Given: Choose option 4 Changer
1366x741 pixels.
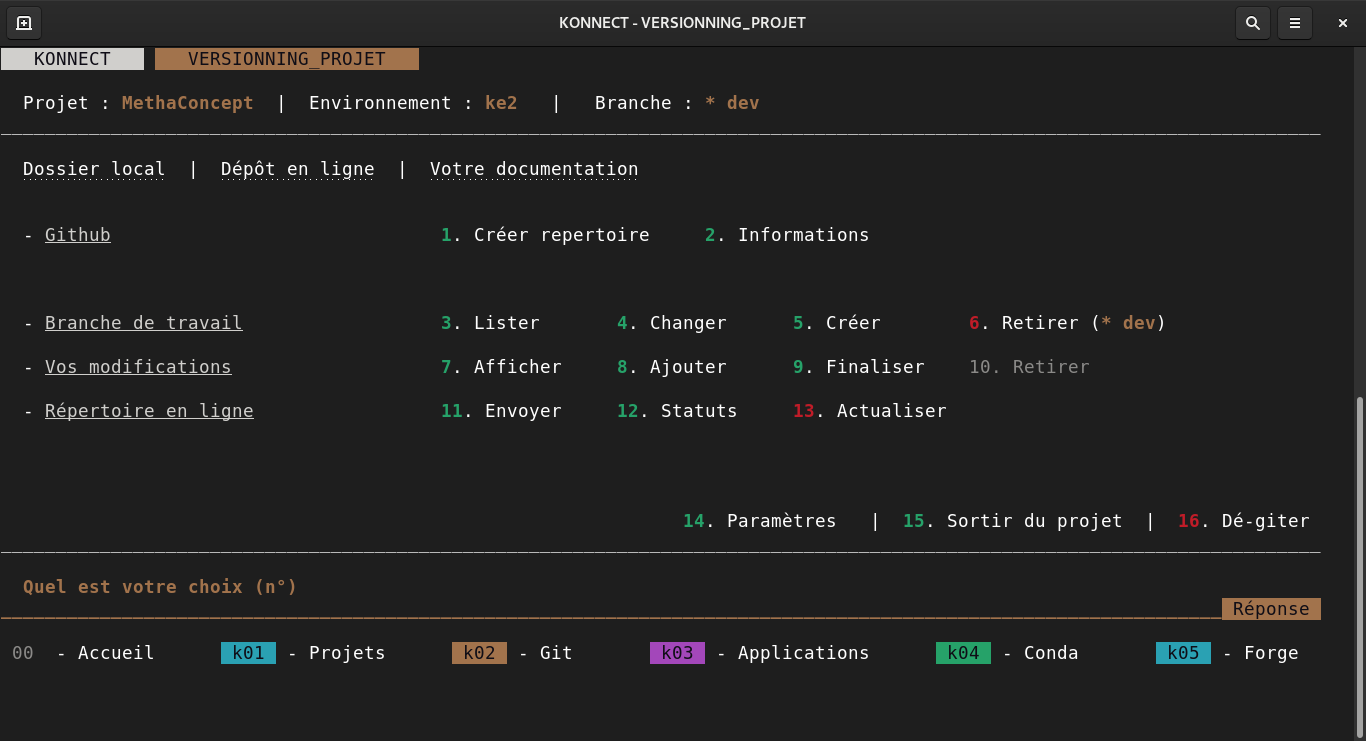Looking at the screenshot, I should tap(672, 323).
